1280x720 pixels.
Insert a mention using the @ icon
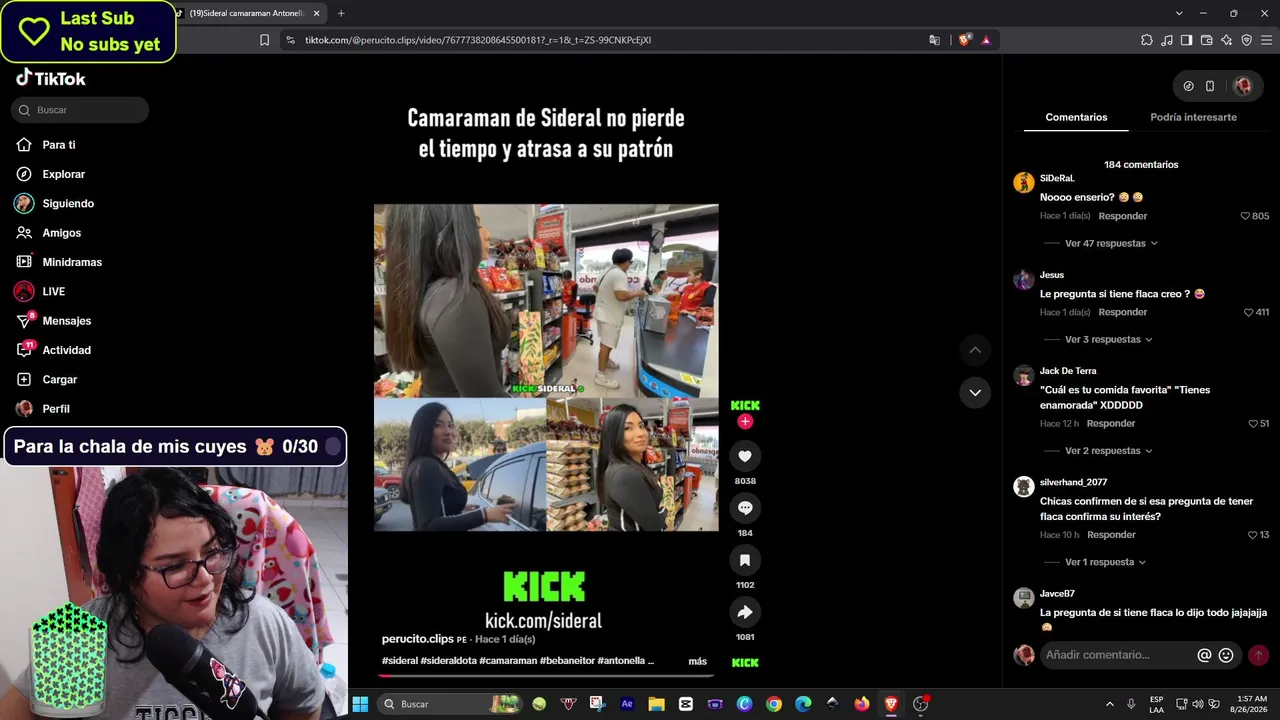point(1204,655)
